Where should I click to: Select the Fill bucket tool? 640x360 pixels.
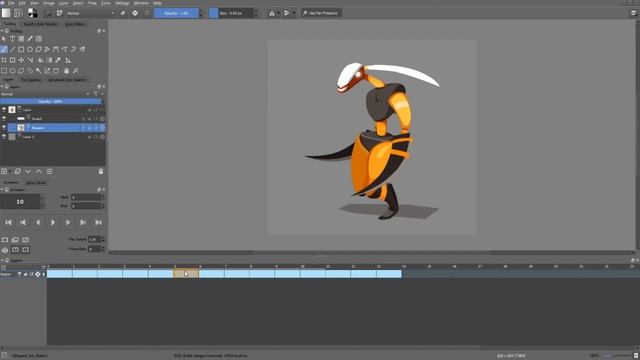point(40,60)
